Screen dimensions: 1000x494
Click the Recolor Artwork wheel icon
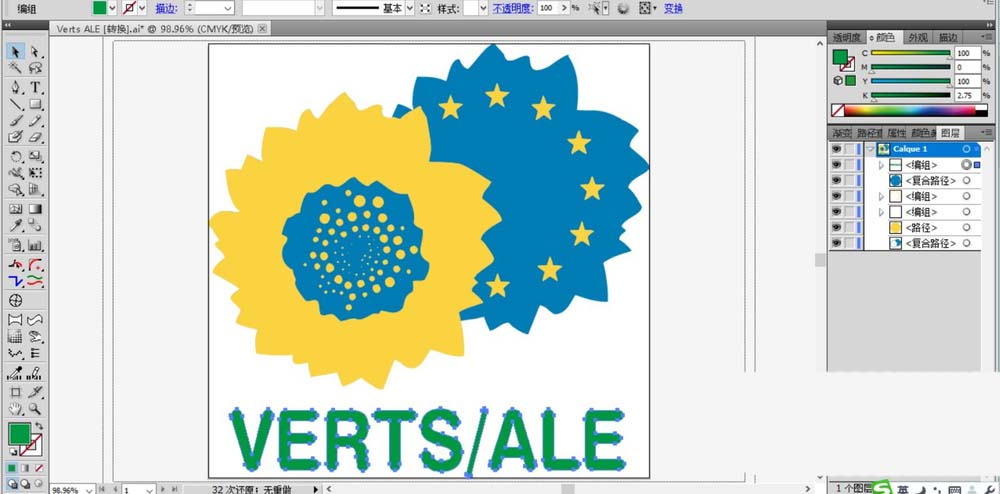click(623, 8)
